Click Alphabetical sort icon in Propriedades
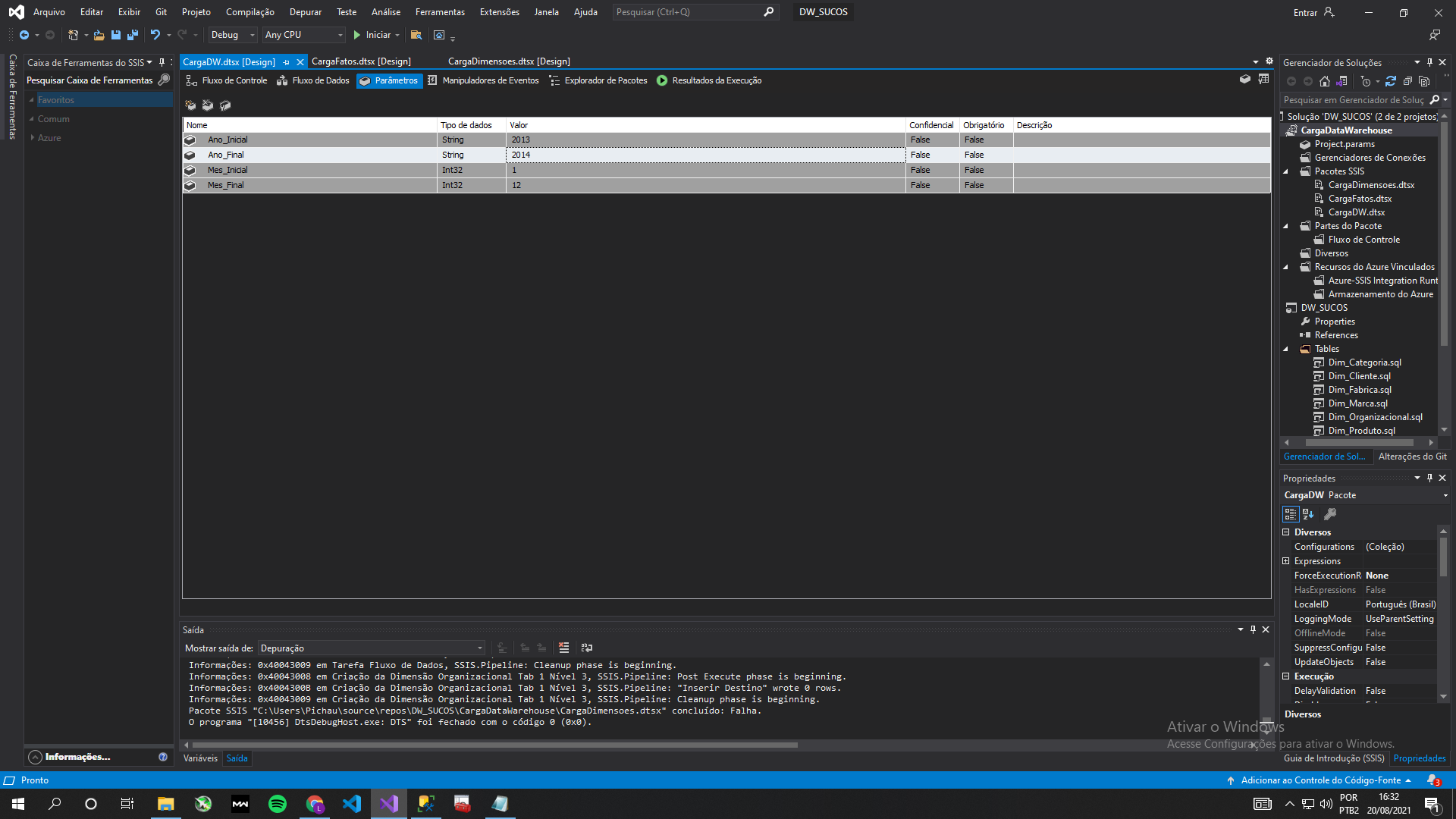Screen dimensions: 1456x819 click(1308, 514)
